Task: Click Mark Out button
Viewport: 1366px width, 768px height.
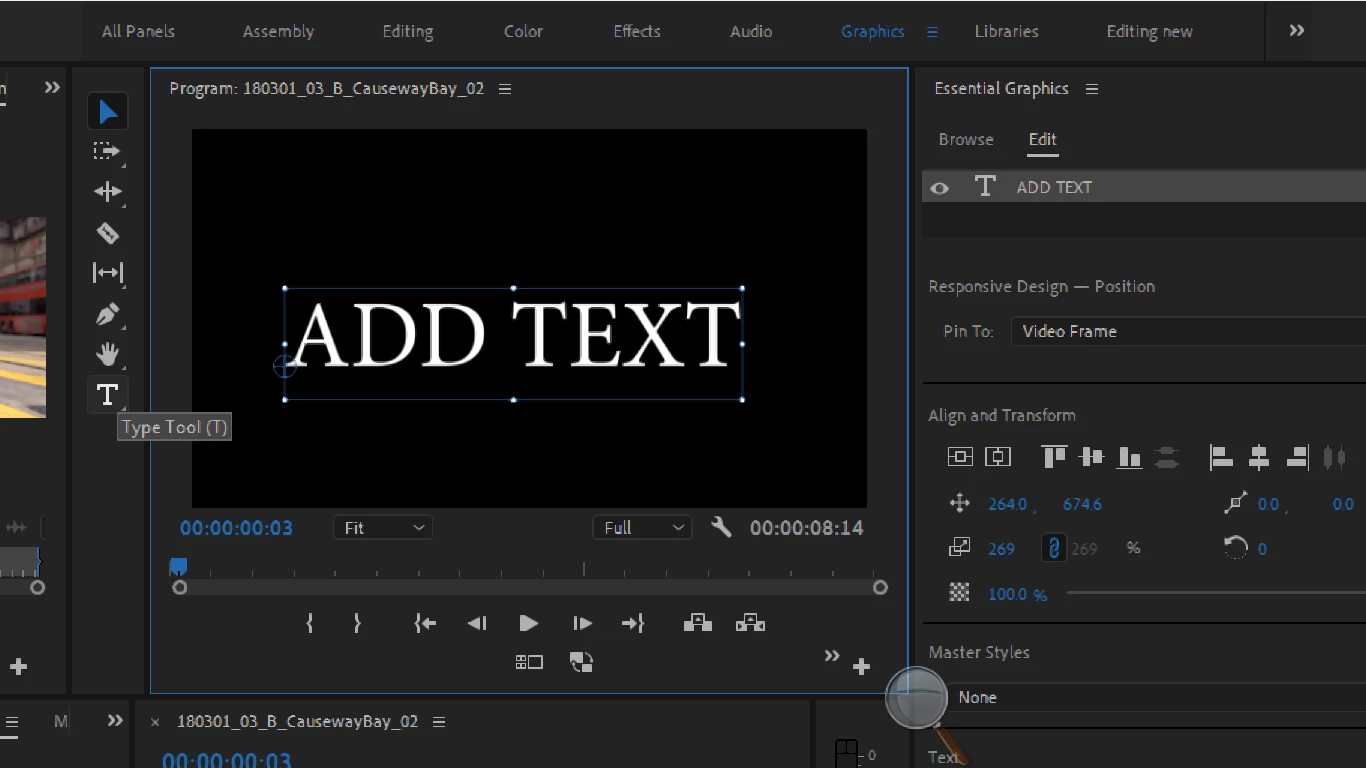Action: pos(357,623)
